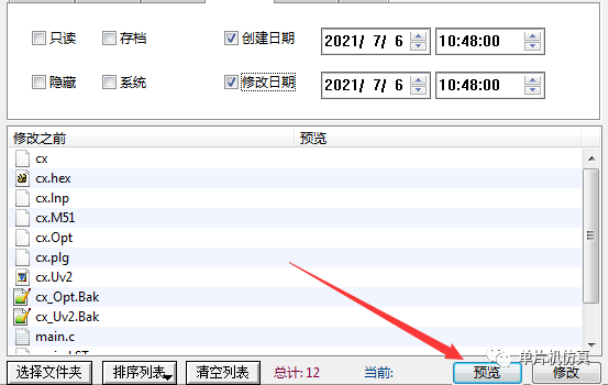Click the 修改 modify button
This screenshot has width=608, height=385.
click(x=566, y=373)
